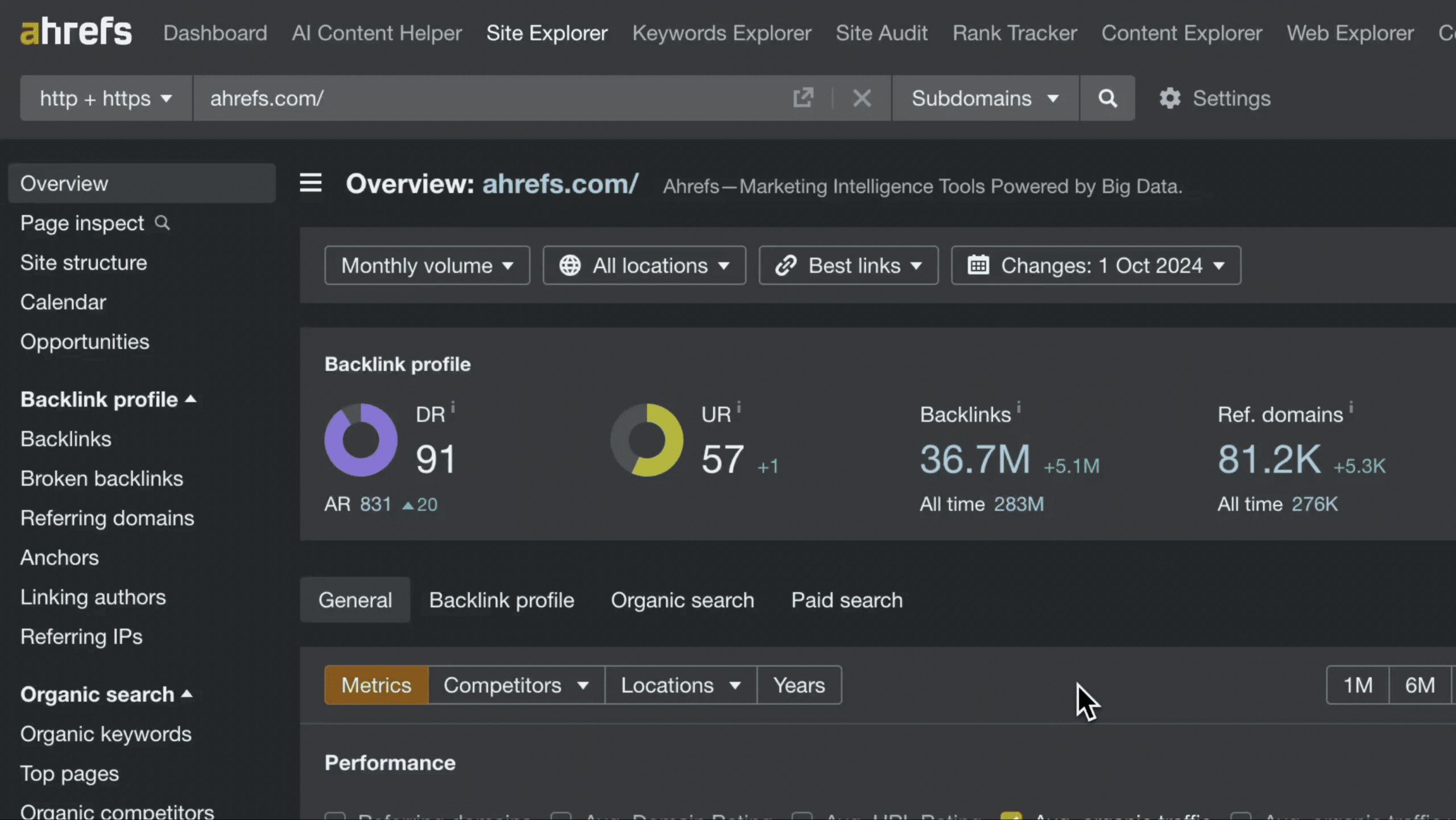This screenshot has width=1456, height=820.
Task: Open Referring domains in the sidebar
Action: [x=107, y=518]
